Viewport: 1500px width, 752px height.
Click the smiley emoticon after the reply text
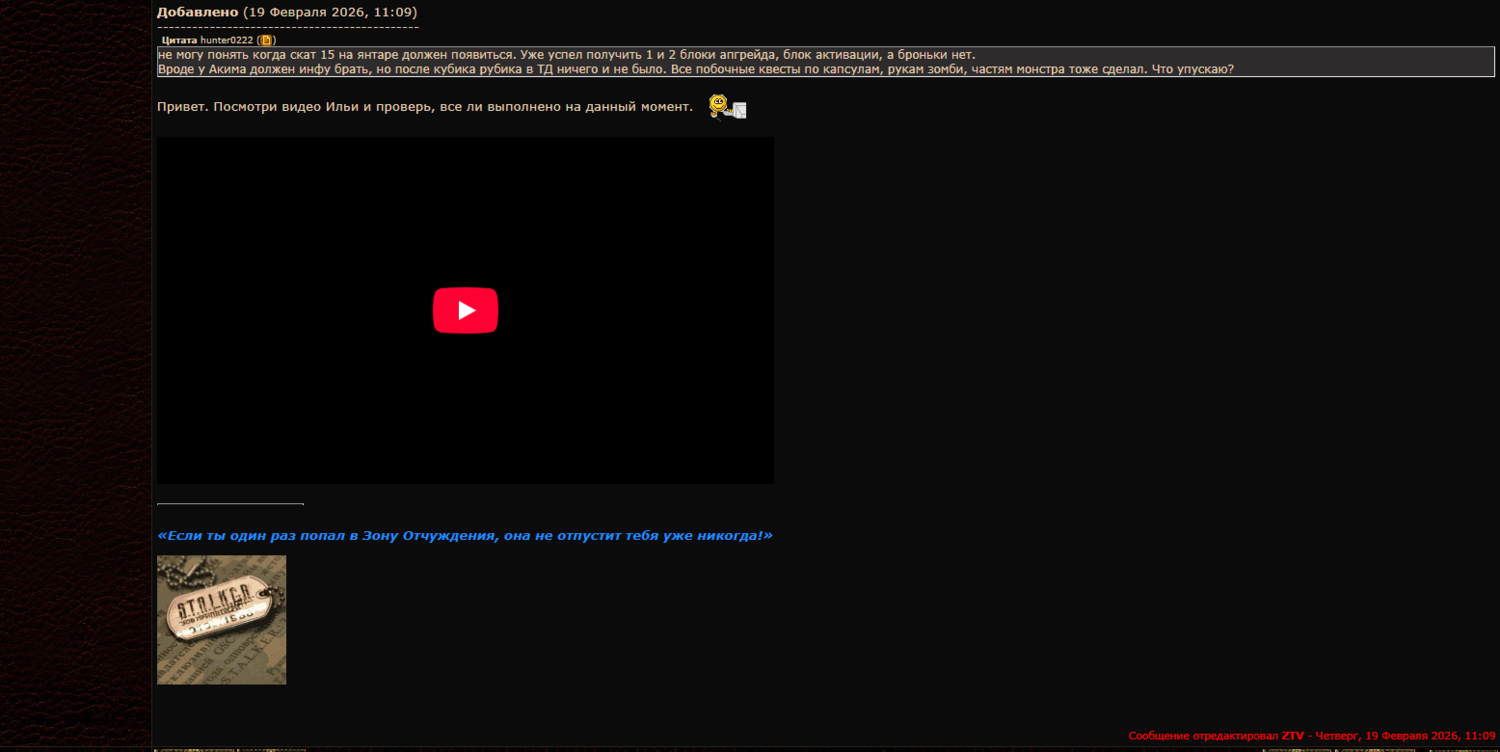point(727,106)
